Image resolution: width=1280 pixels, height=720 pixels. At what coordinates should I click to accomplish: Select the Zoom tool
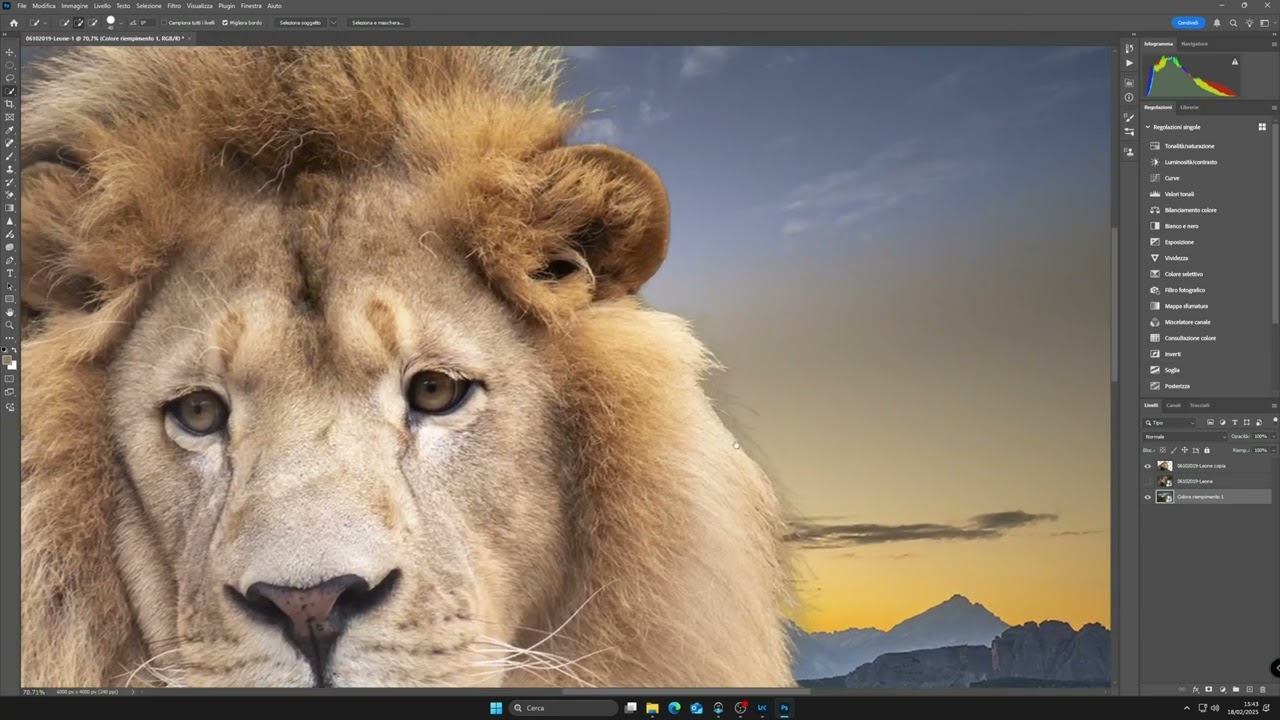click(10, 325)
